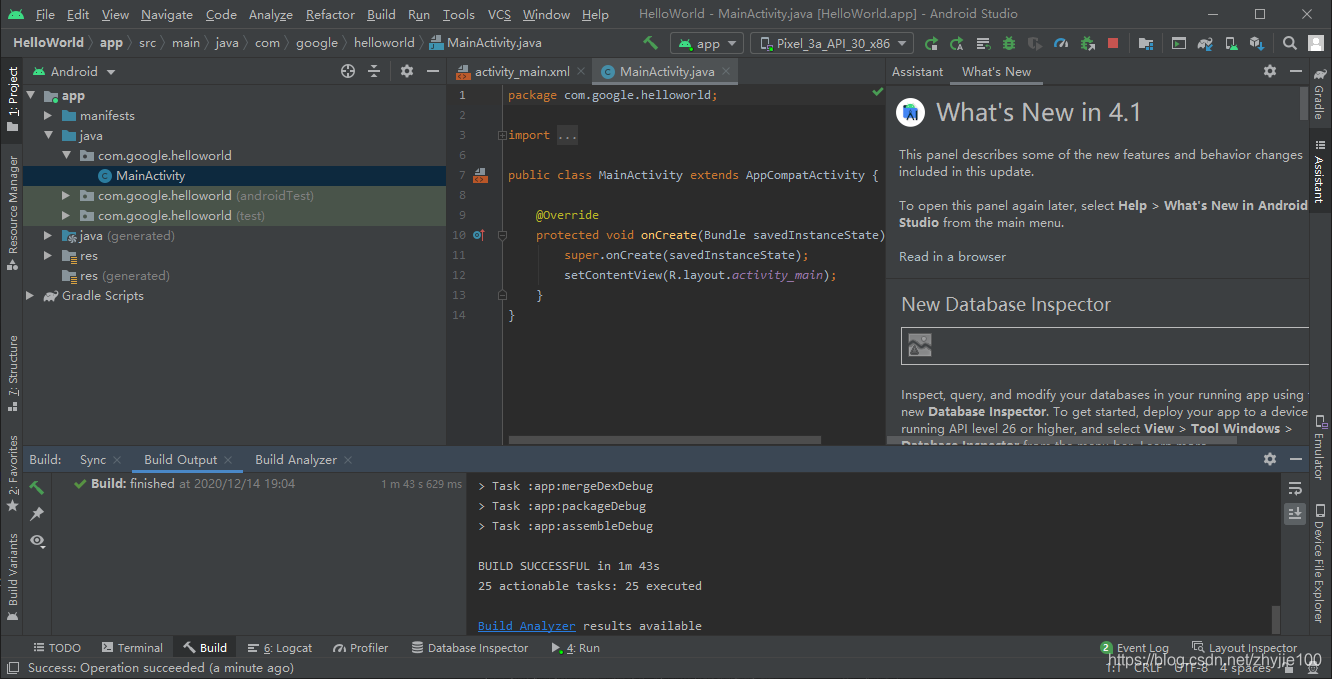
Task: Click the Build Analyzer link in output
Action: [x=526, y=626]
